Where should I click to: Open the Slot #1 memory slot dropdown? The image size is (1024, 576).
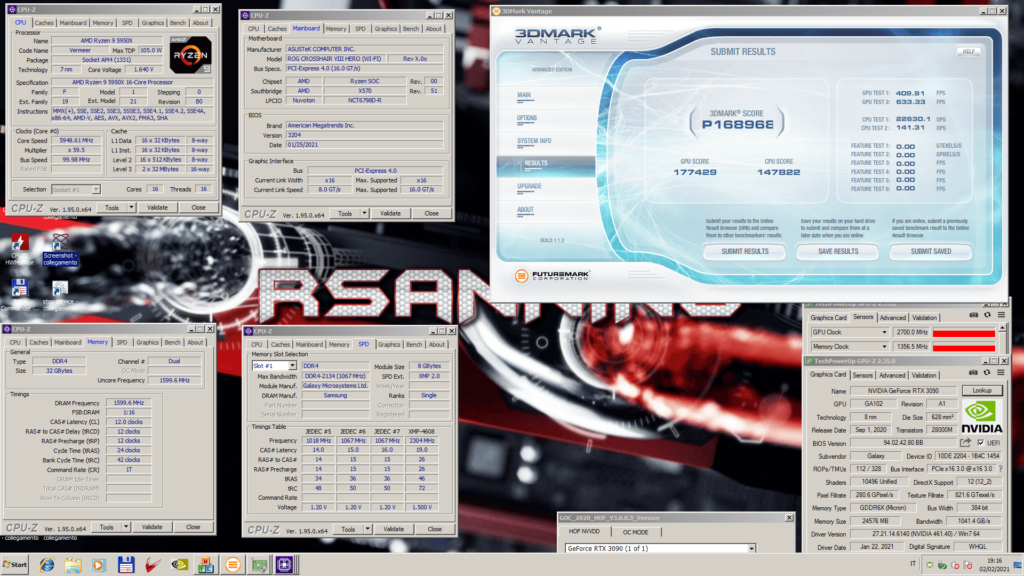[x=292, y=366]
